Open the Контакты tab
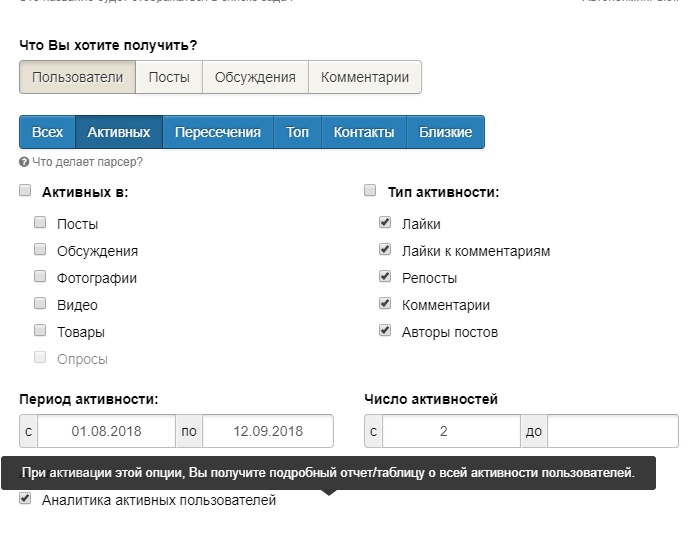 tap(364, 132)
